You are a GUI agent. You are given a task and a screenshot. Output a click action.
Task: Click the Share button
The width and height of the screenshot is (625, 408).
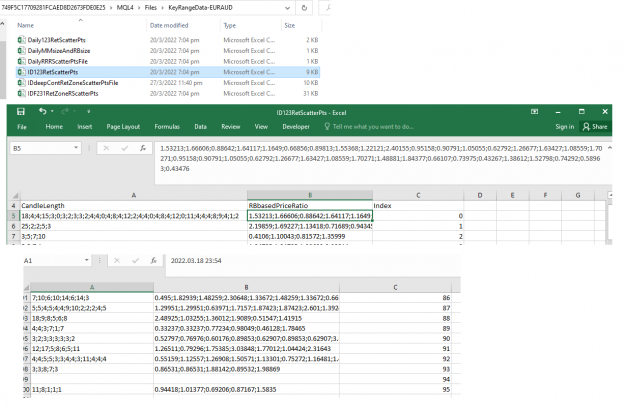(595, 127)
